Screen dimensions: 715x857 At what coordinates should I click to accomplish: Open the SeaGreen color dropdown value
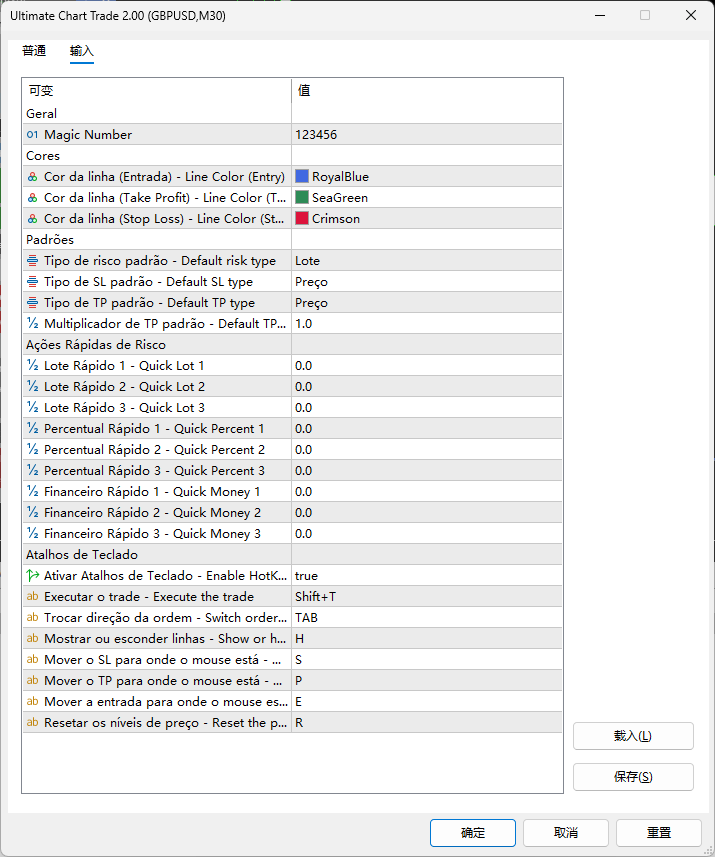pos(426,198)
